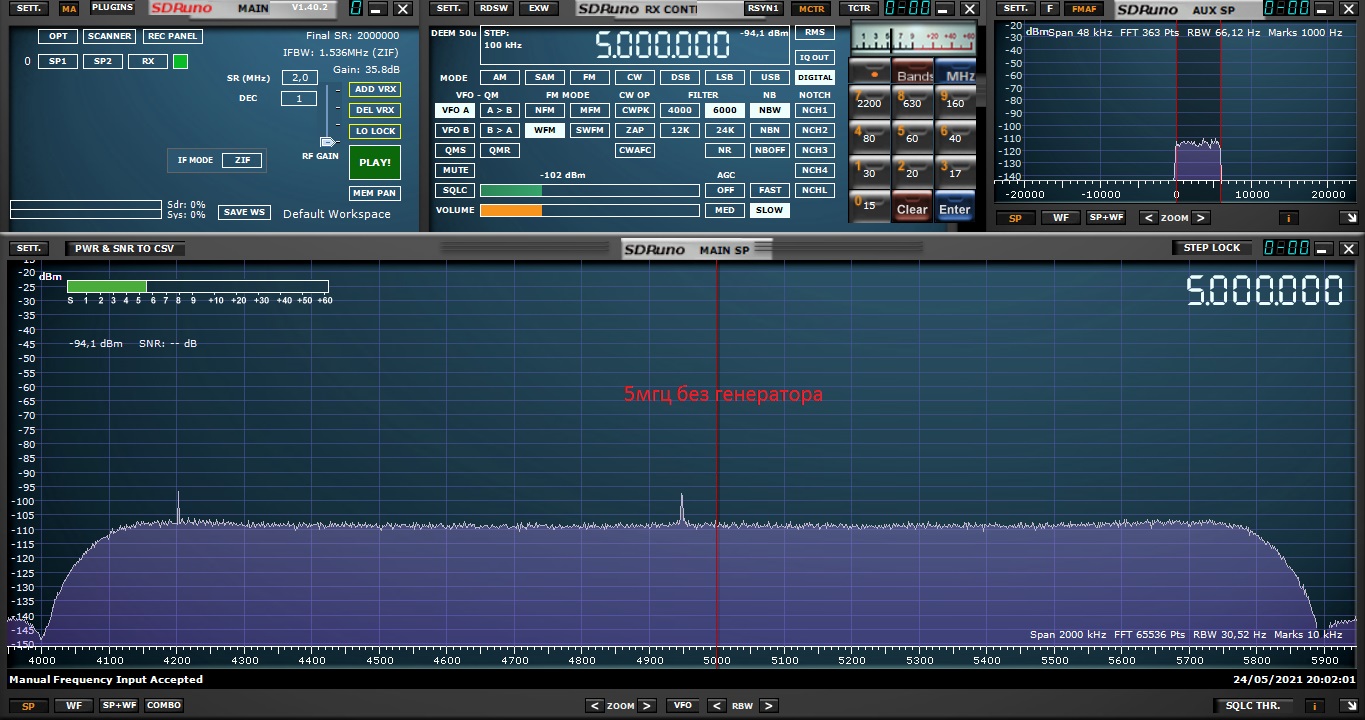The image size is (1365, 720).
Task: Switch MAIN SP to the SP+WF tab
Action: point(119,705)
